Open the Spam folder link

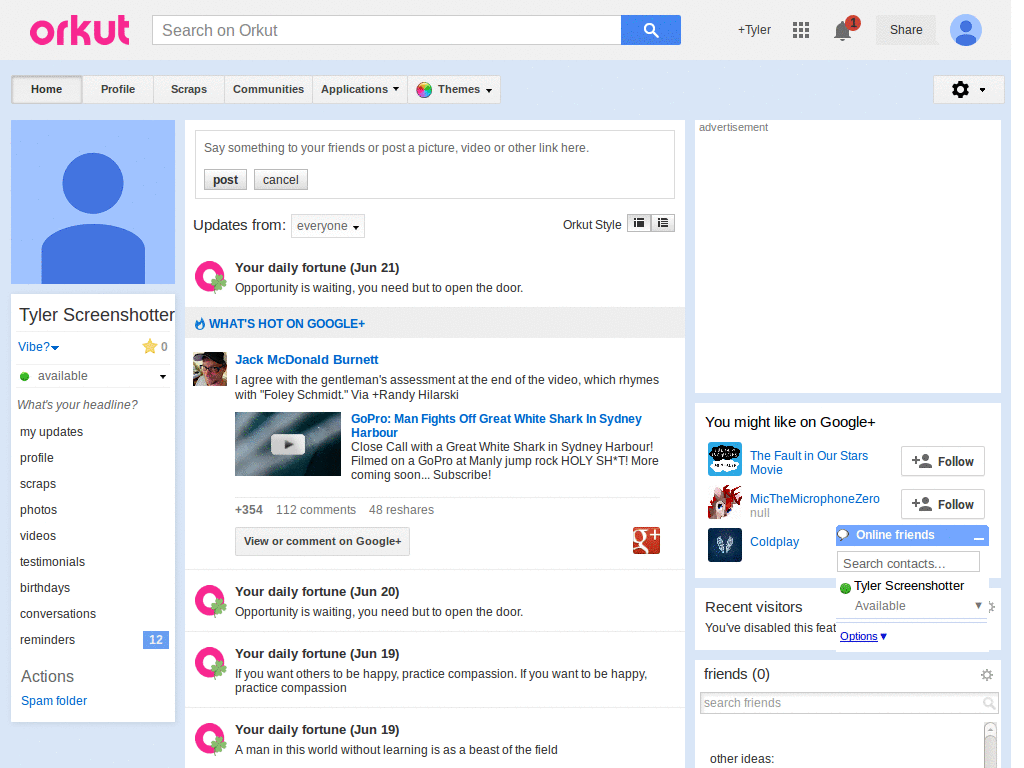coord(54,701)
